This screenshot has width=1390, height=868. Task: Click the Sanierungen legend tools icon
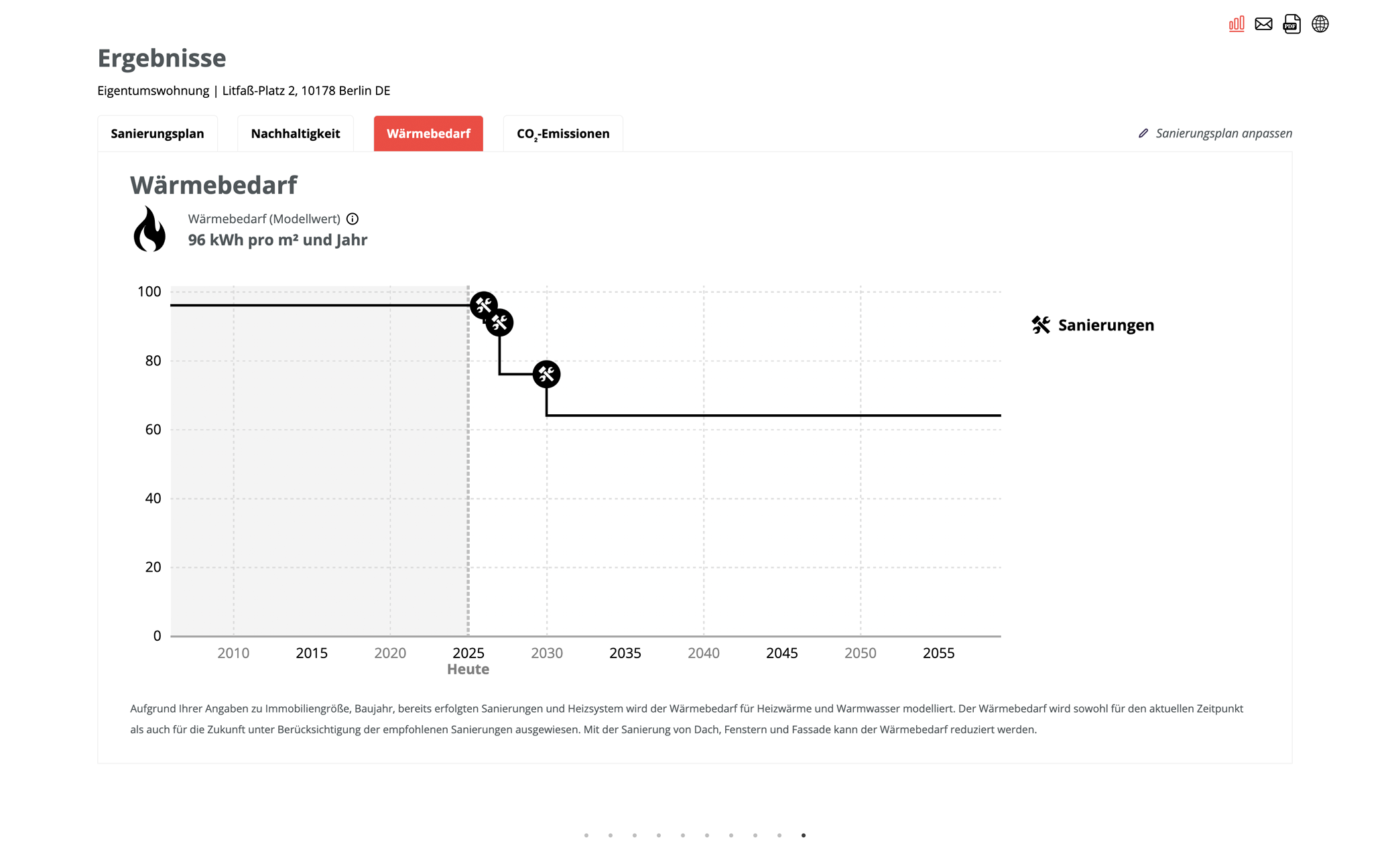pos(1041,325)
